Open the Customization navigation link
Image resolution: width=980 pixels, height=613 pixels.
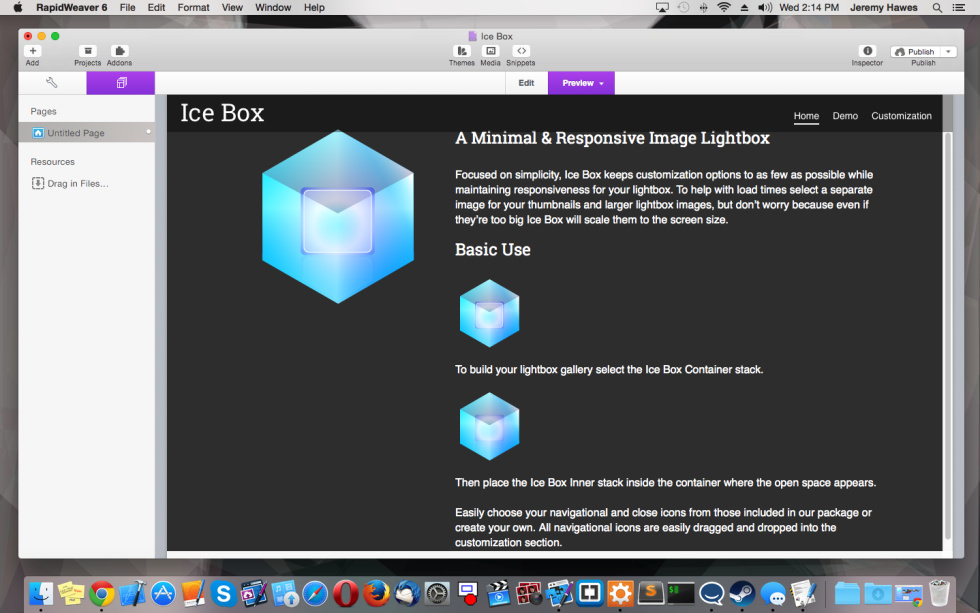tap(901, 116)
